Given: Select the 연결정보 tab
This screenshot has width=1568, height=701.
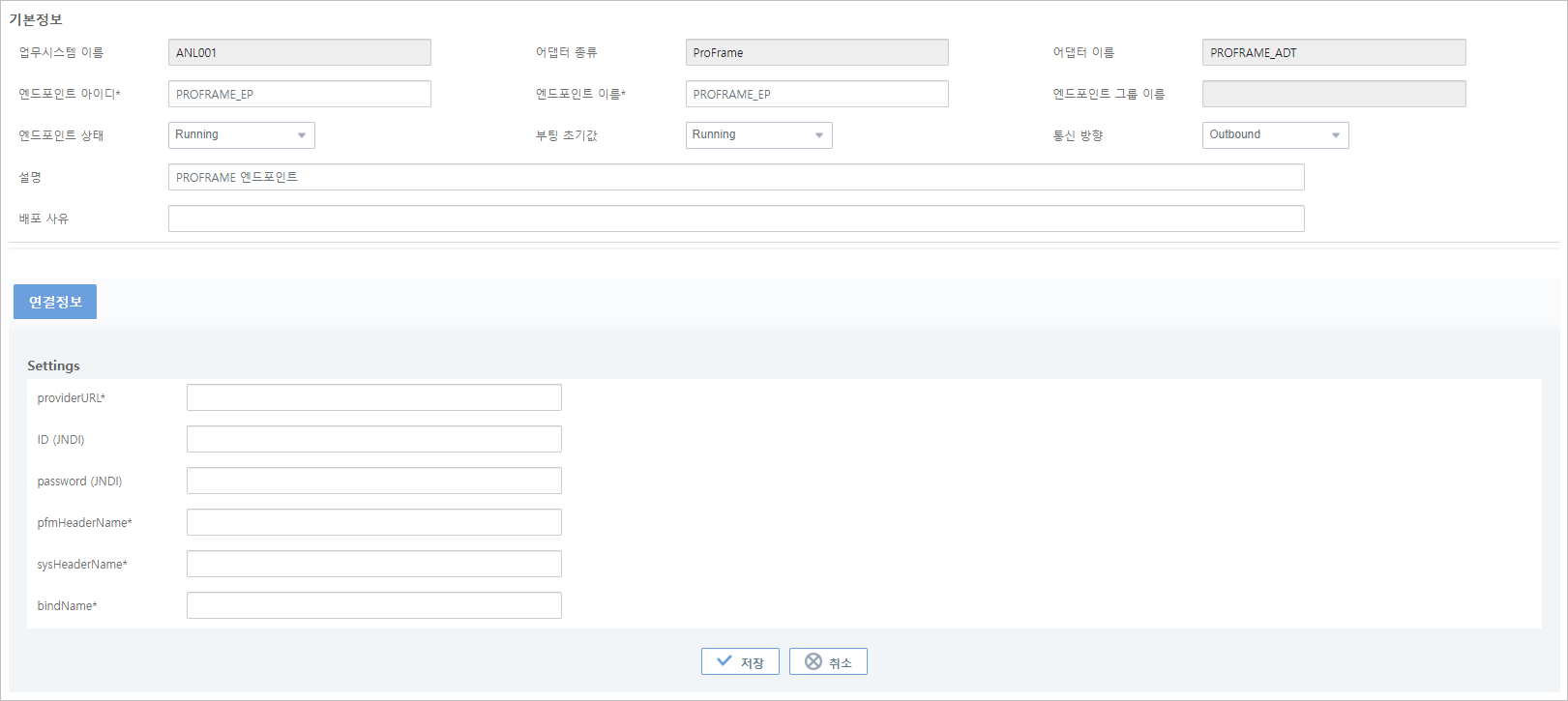Looking at the screenshot, I should pos(55,302).
